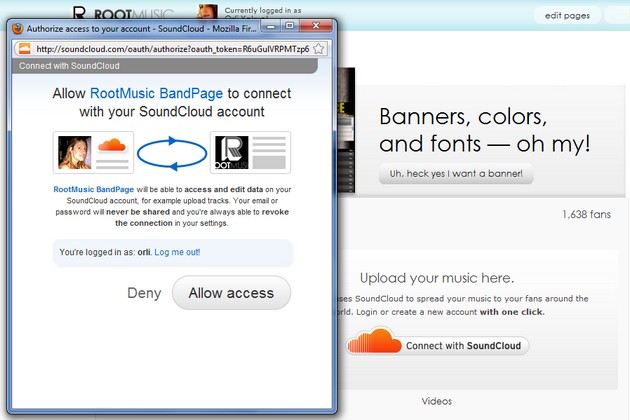Click RootMusic logo thumbnail in popup

[231, 152]
